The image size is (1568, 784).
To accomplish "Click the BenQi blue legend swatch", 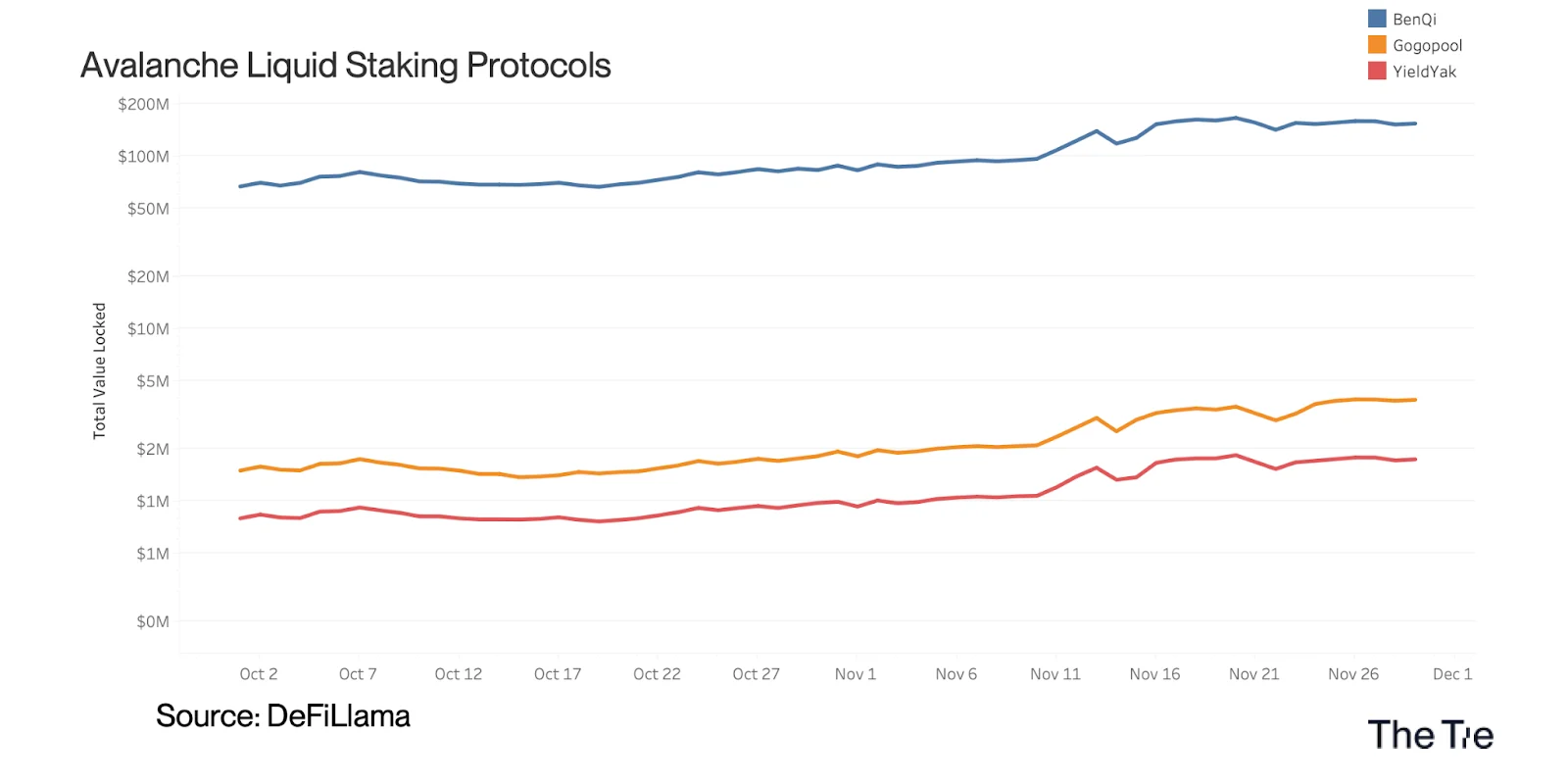I will pos(1377,19).
